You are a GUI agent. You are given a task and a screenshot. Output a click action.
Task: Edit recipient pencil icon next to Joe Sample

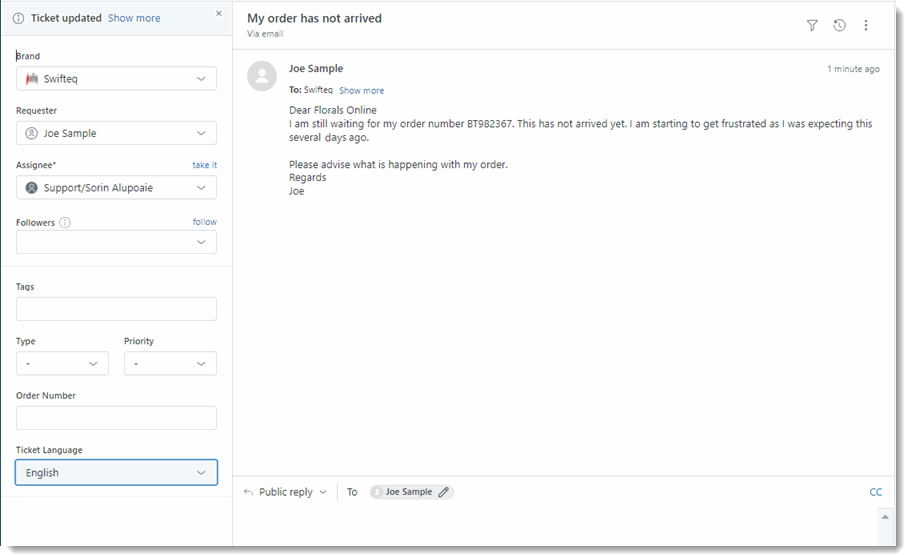[x=443, y=492]
